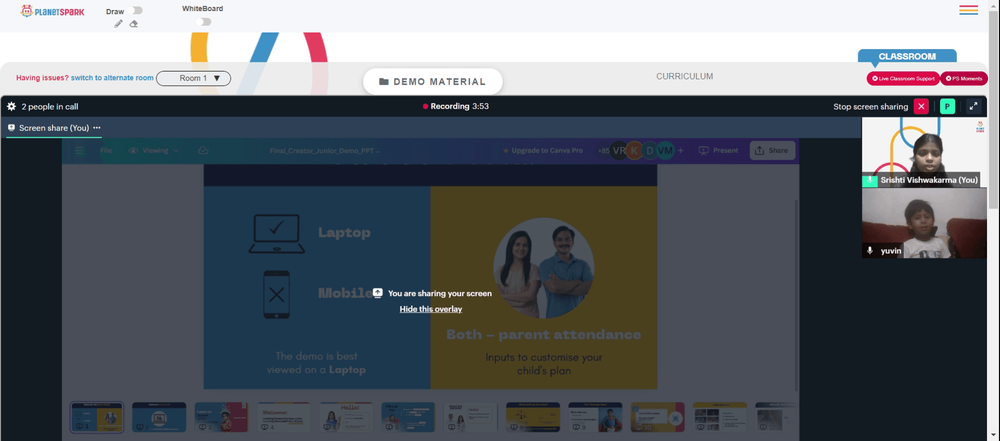Click red X to stop screen sharing

click(921, 107)
